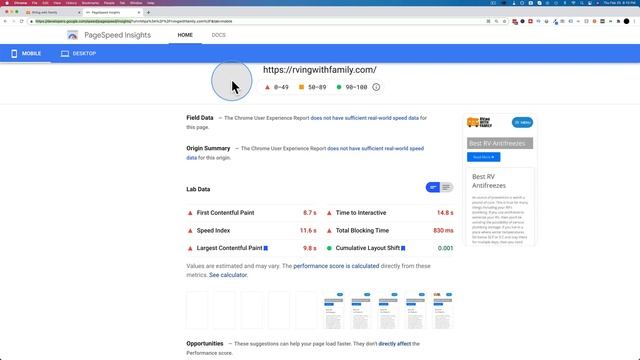
Task: Click the Total Blocking Time metric label
Action: pyautogui.click(x=362, y=231)
